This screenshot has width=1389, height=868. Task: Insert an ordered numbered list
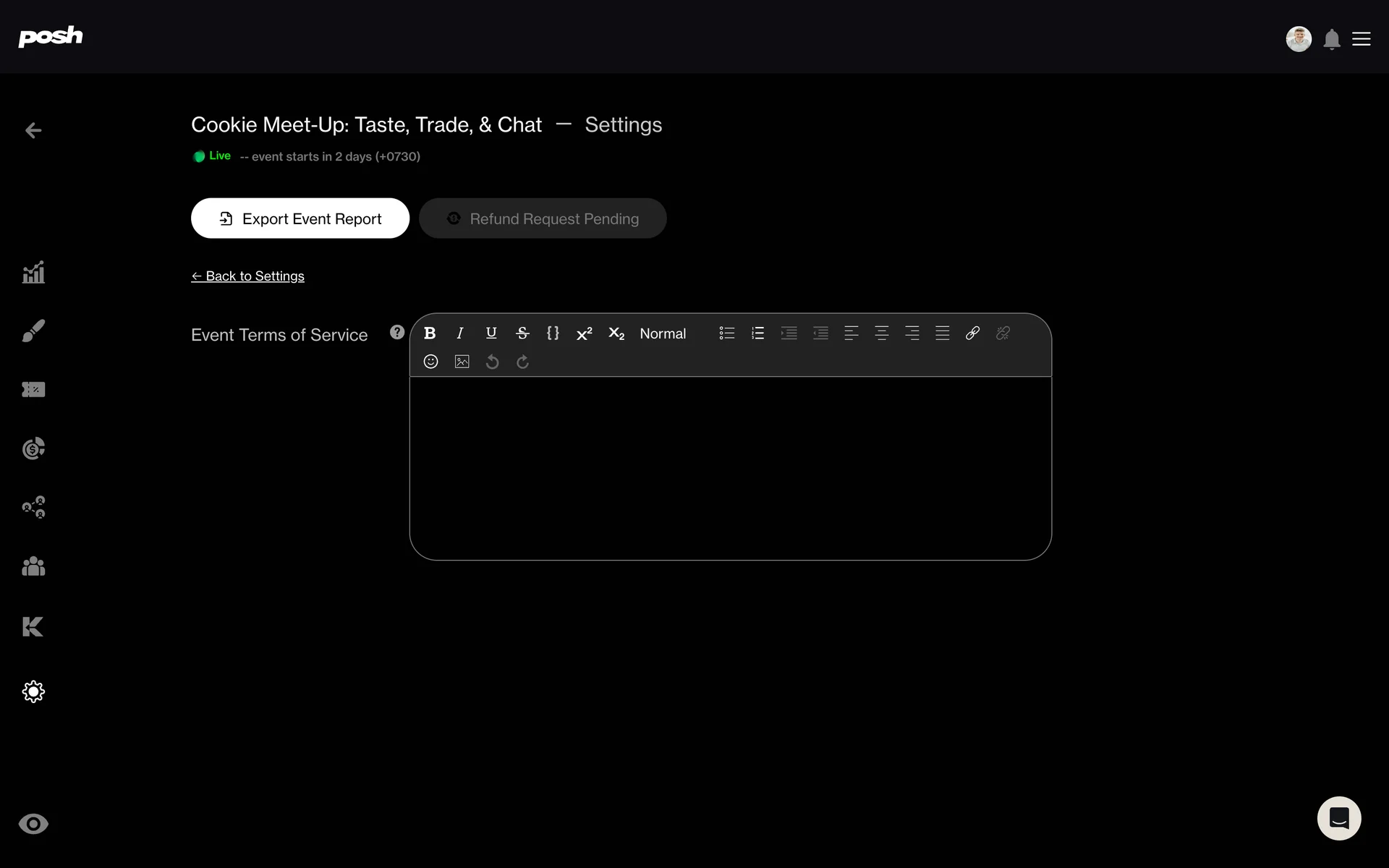757,333
